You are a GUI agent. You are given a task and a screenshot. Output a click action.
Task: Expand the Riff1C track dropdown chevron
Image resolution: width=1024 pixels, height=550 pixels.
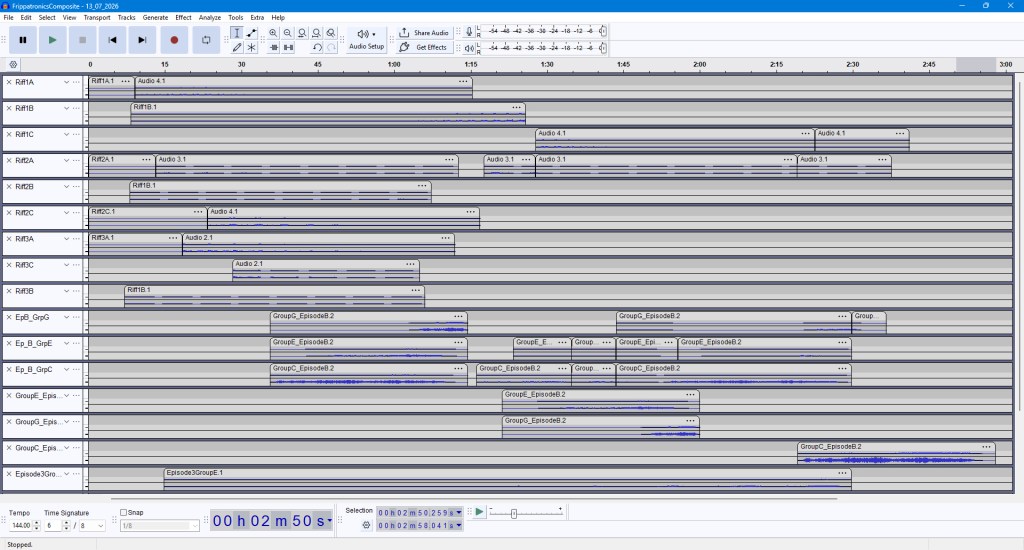[x=67, y=135]
